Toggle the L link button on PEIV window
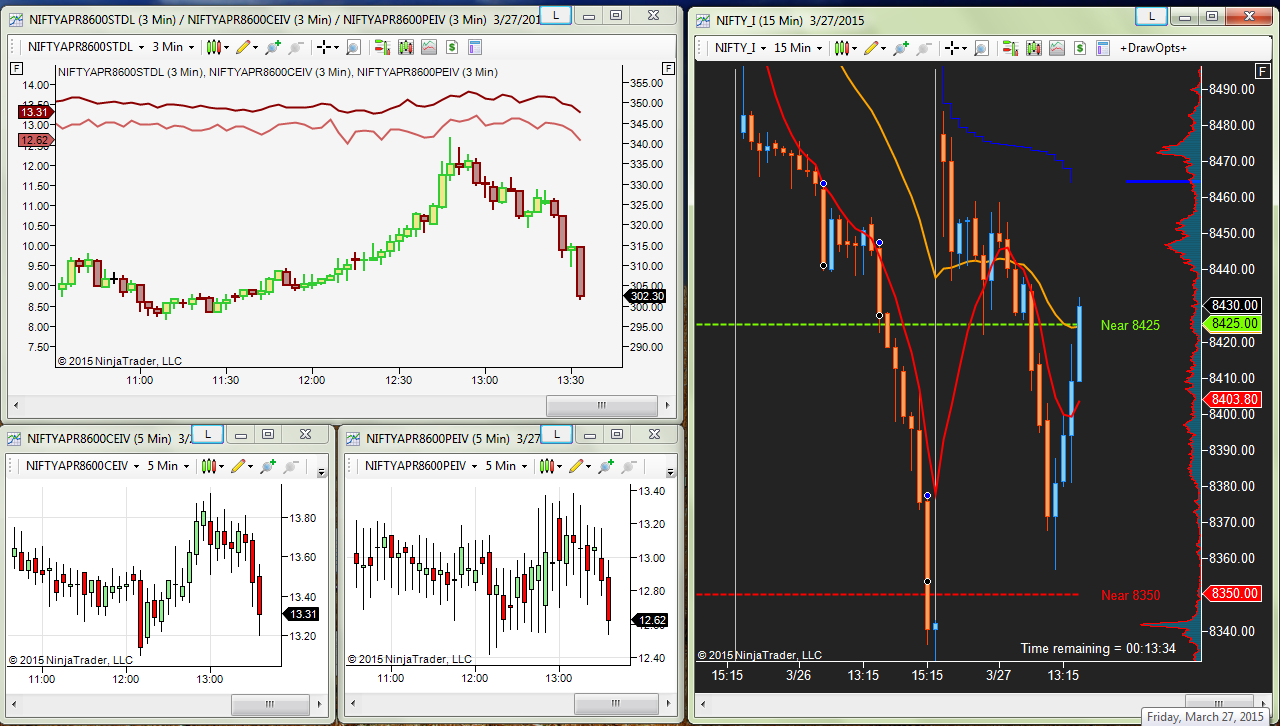Screen dimensions: 1280x726 [557, 434]
